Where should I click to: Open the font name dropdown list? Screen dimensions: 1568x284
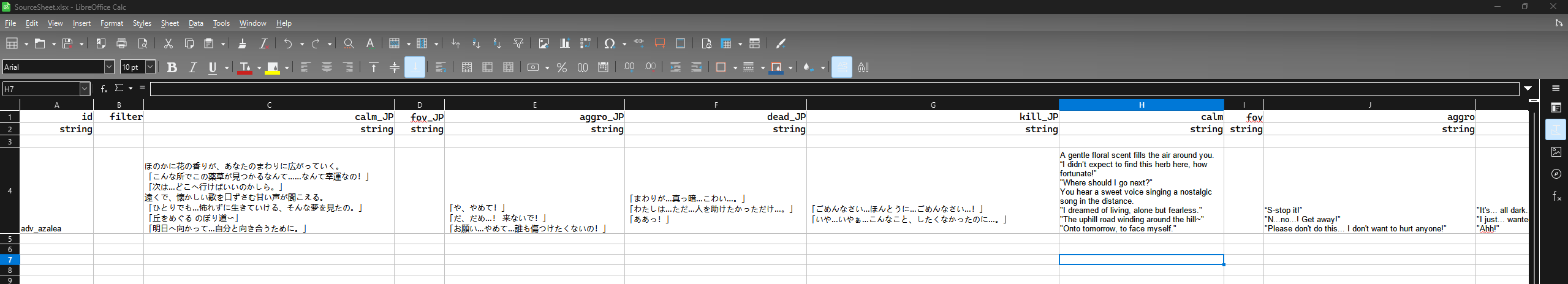109,67
